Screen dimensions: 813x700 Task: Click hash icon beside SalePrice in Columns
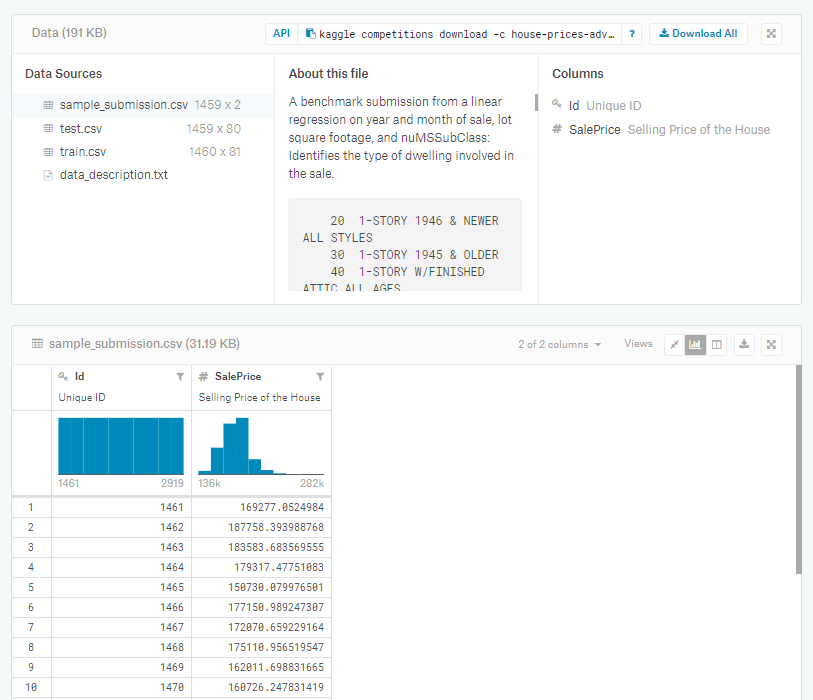557,129
